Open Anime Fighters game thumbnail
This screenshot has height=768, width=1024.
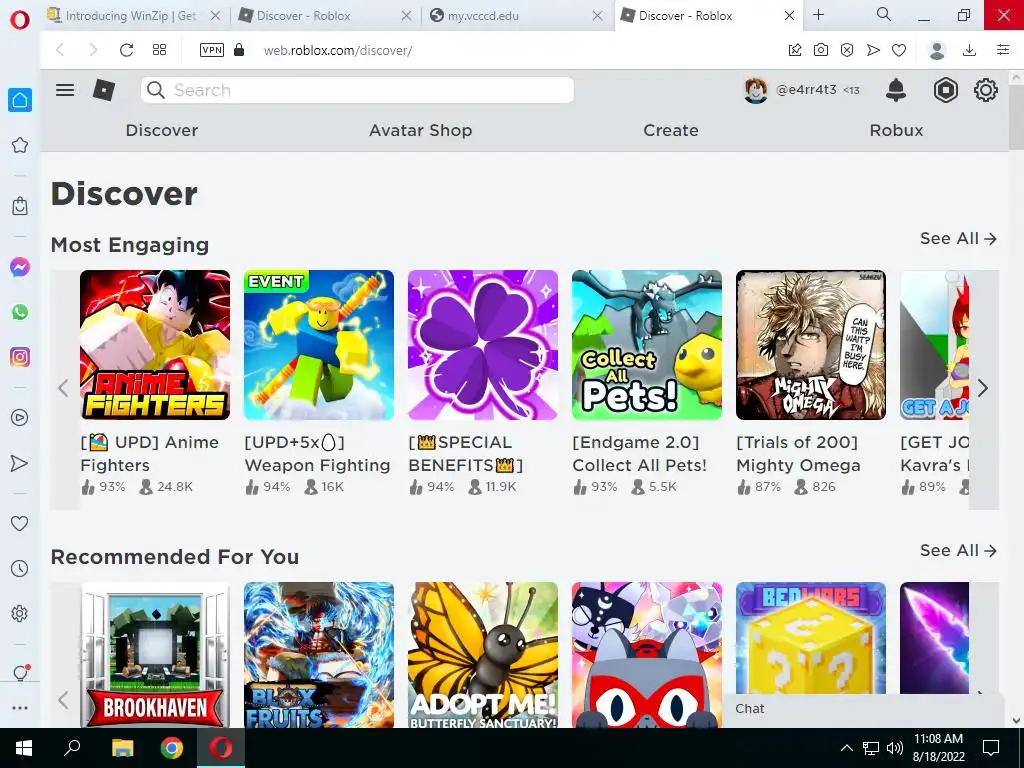(155, 345)
